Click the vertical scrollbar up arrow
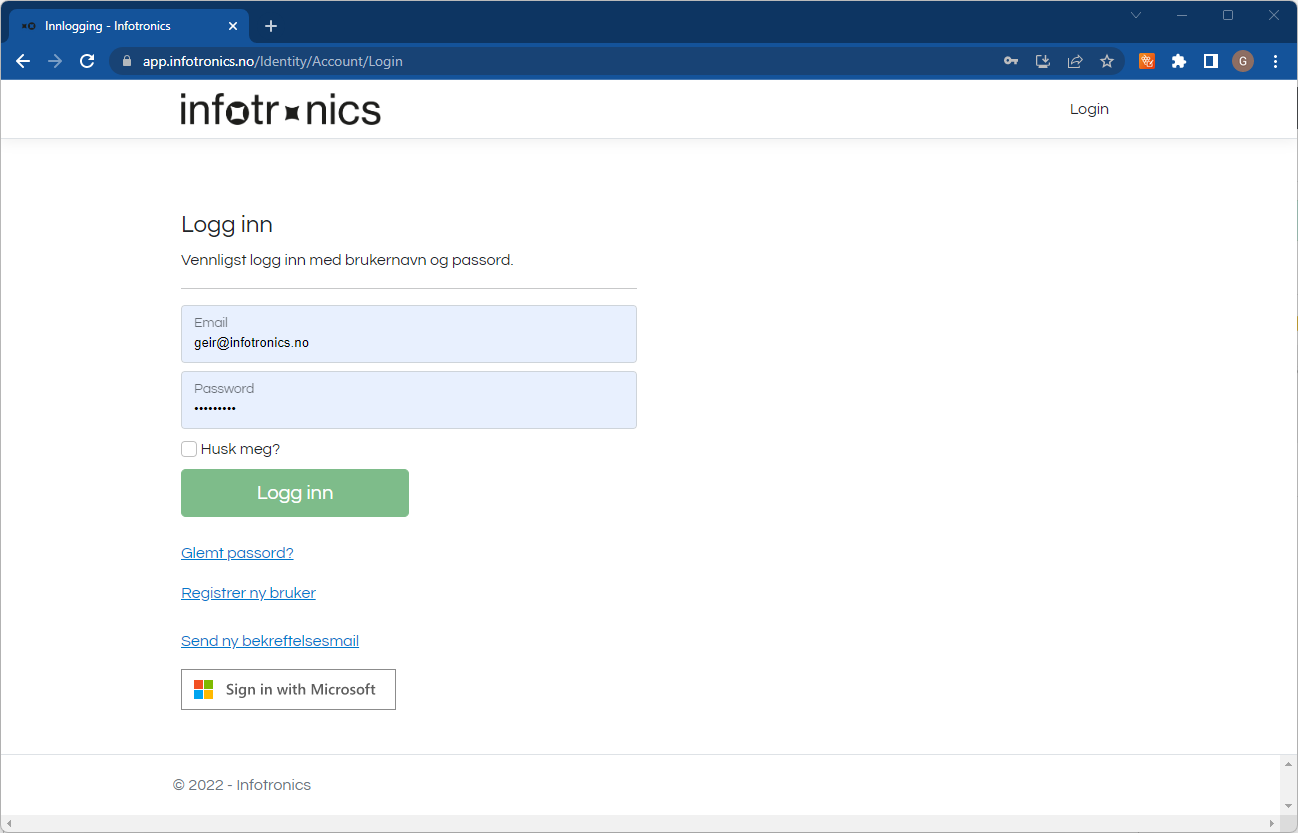 tap(1289, 764)
